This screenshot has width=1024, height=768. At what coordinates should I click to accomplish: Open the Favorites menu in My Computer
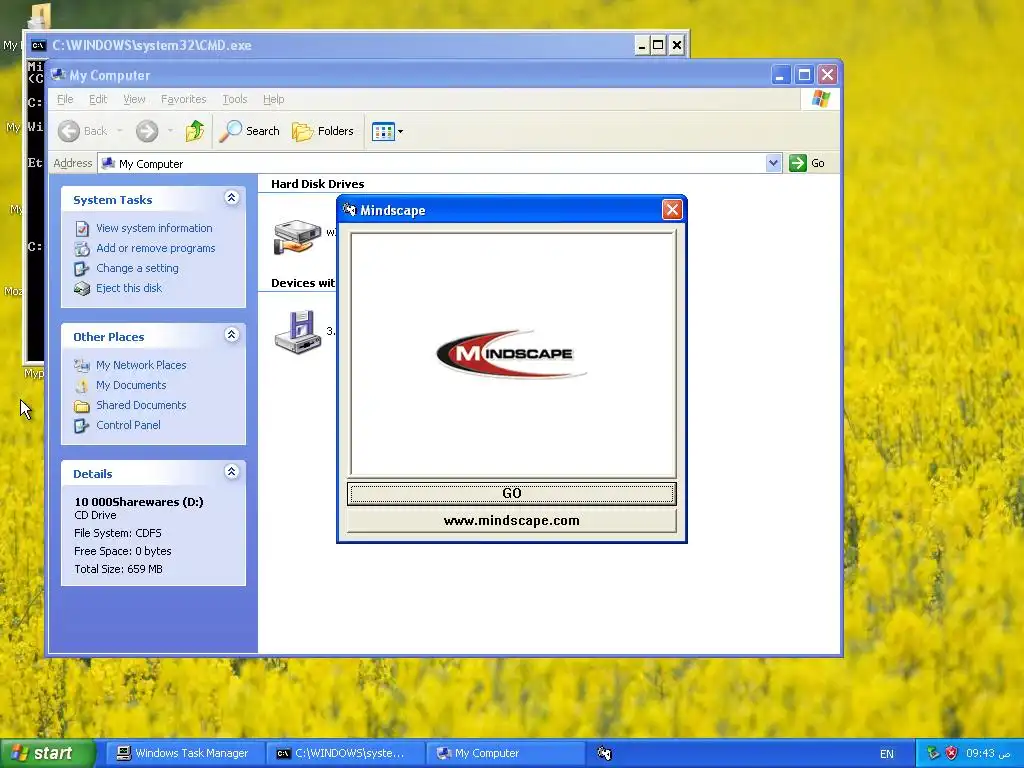[184, 99]
